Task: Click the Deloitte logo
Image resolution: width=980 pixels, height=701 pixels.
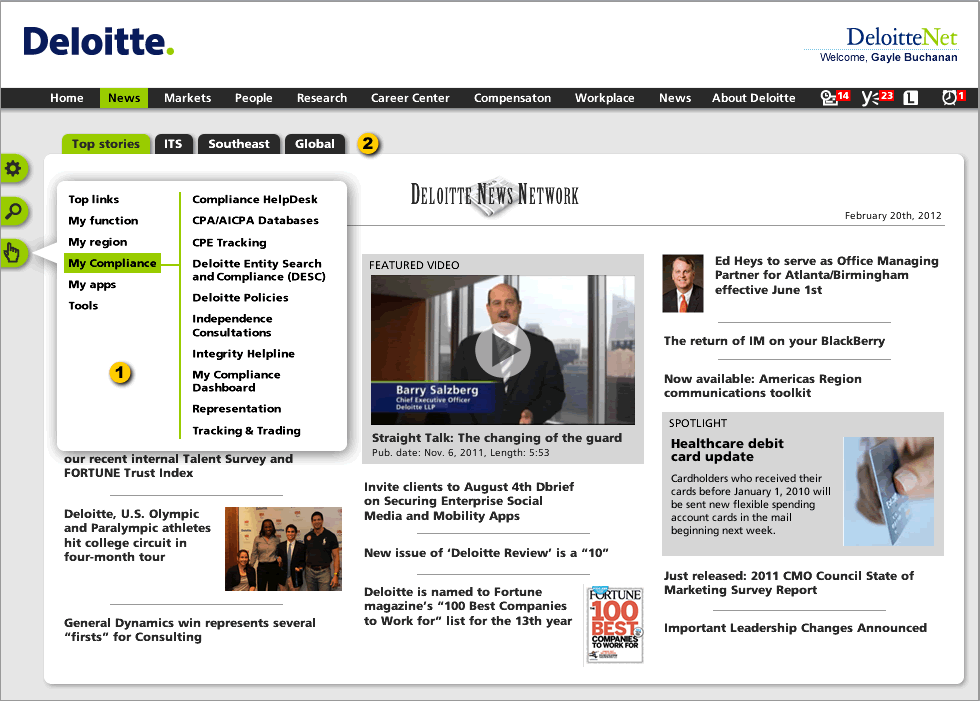Action: [99, 42]
